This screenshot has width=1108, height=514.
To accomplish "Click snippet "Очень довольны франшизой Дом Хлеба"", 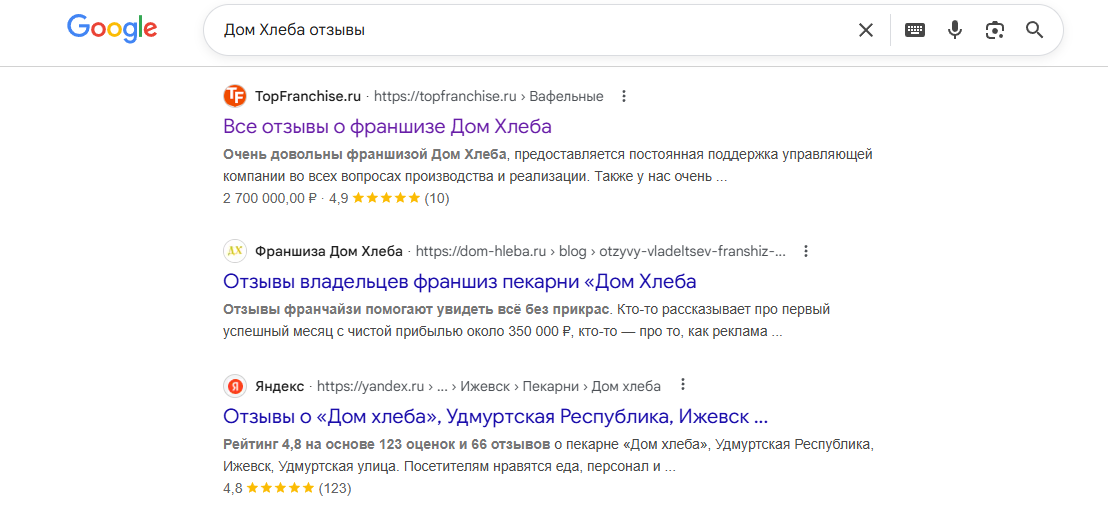I will [x=366, y=154].
